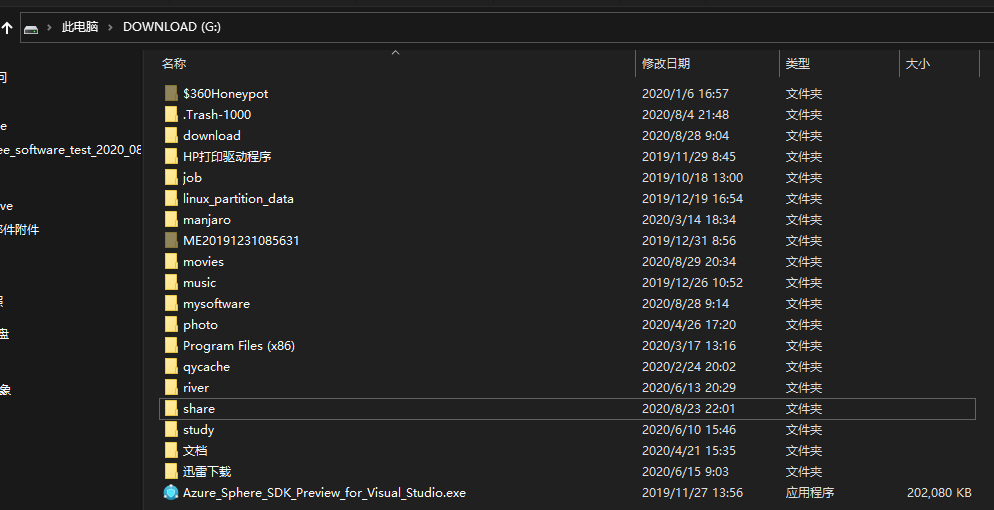Click the linux_partition_data folder icon
The height and width of the screenshot is (510, 994).
tap(171, 199)
